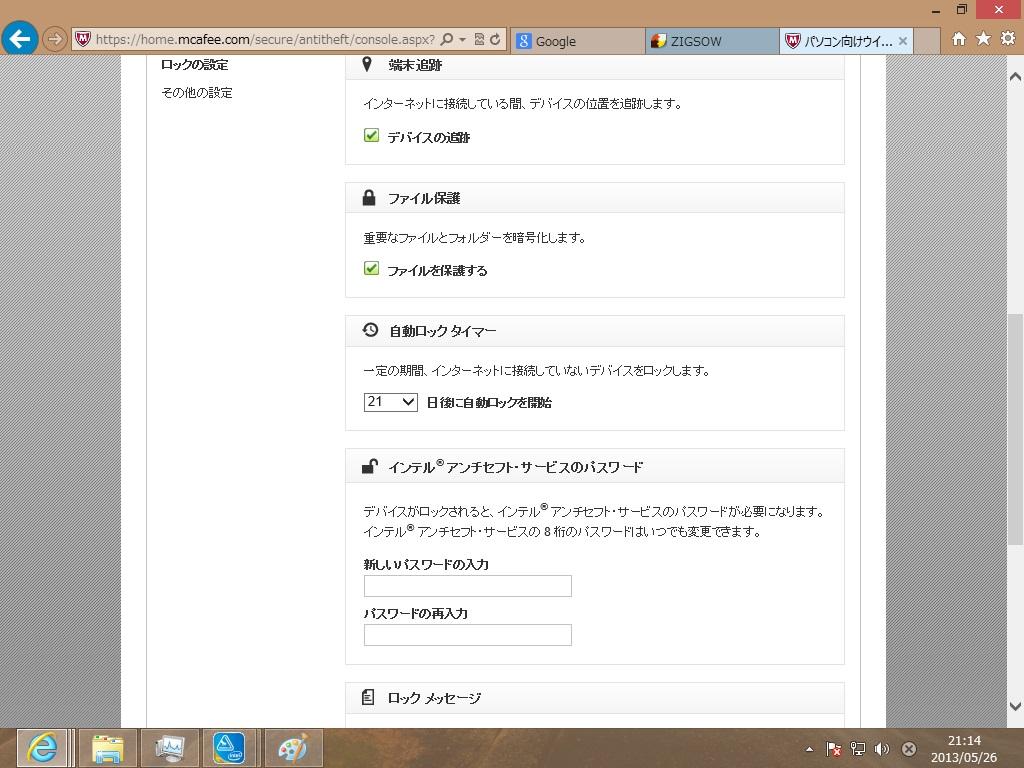1024x768 pixels.
Task: Click the ロック メッセージ header text
Action: point(434,698)
